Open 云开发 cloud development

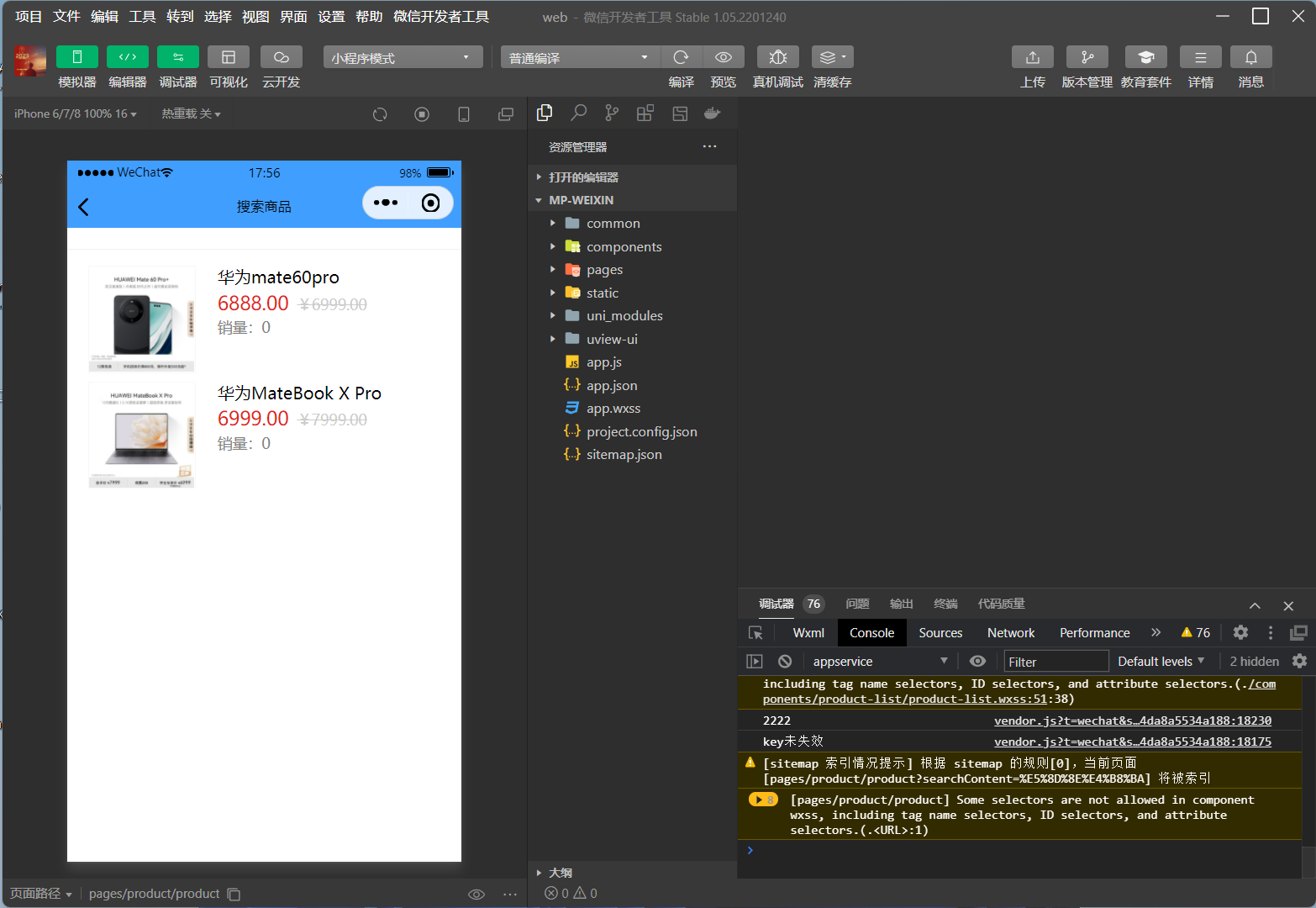point(282,57)
